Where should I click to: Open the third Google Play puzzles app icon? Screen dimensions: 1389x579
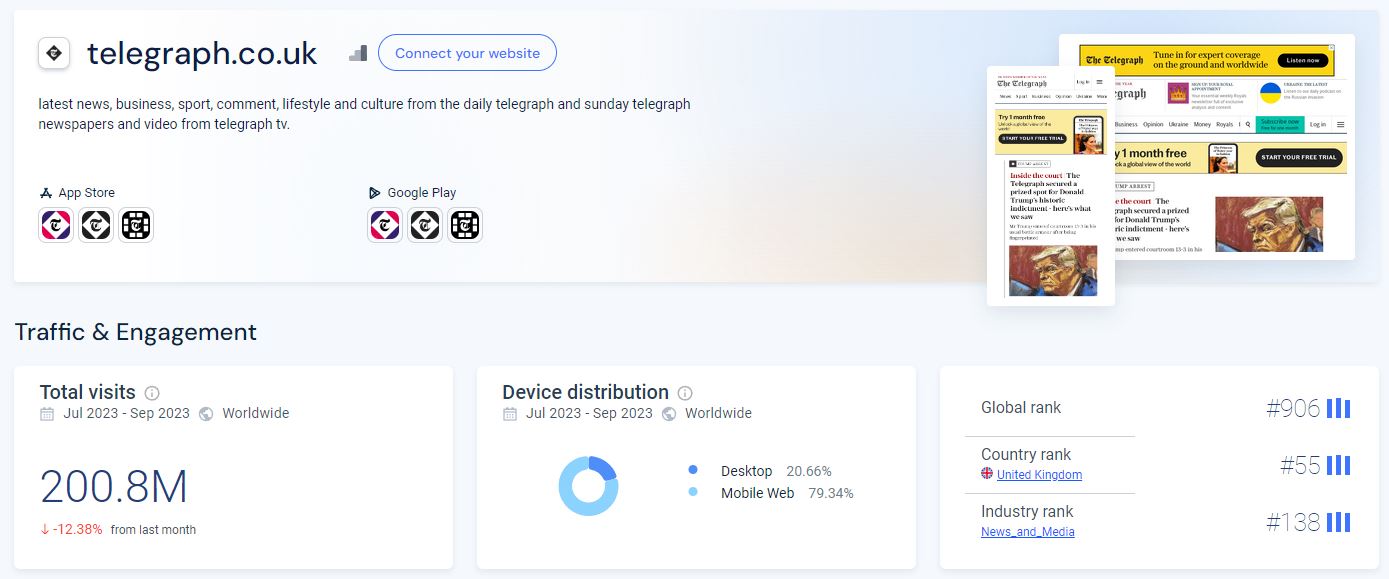click(x=465, y=225)
